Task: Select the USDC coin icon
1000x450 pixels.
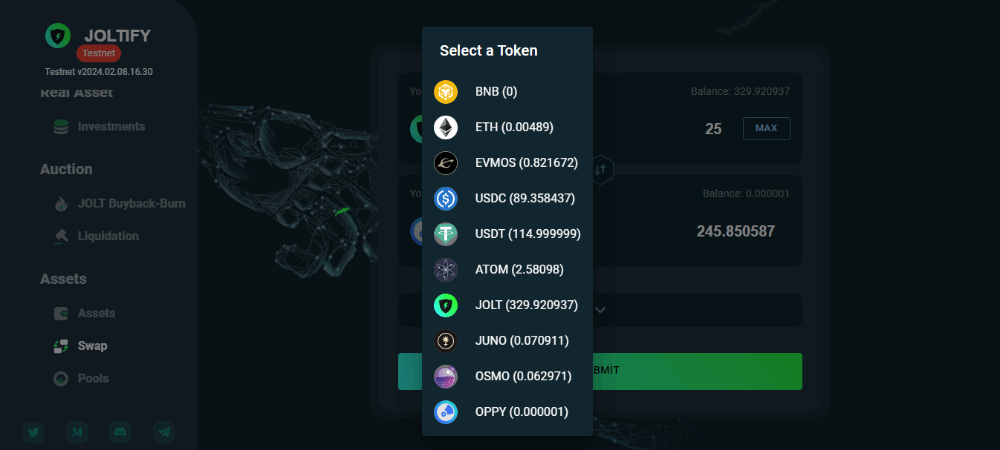Action: click(446, 199)
